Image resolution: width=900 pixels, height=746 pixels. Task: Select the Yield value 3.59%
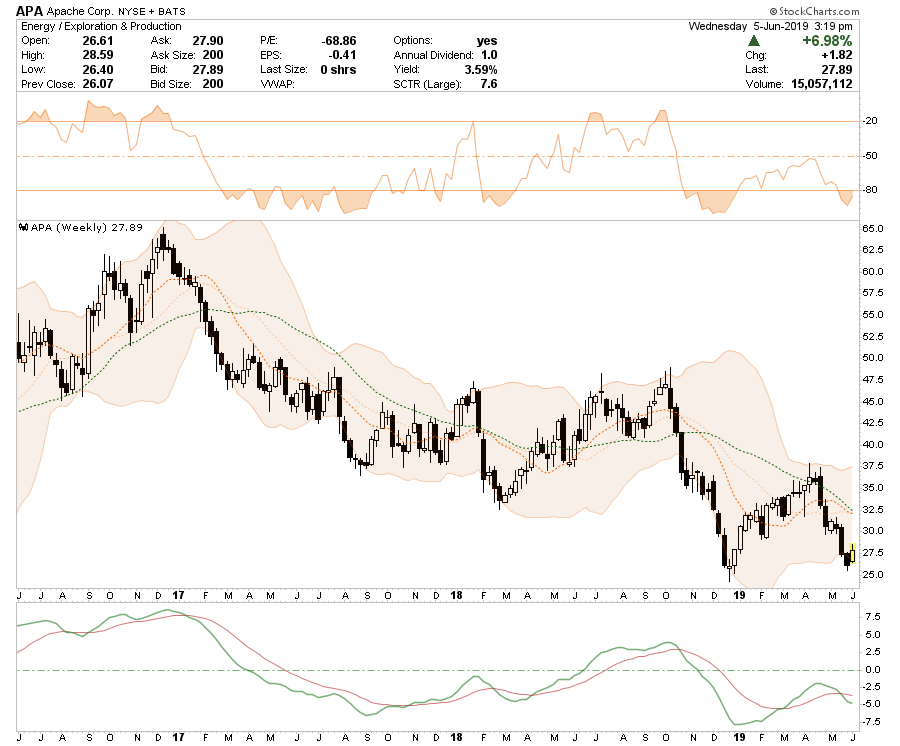point(481,69)
